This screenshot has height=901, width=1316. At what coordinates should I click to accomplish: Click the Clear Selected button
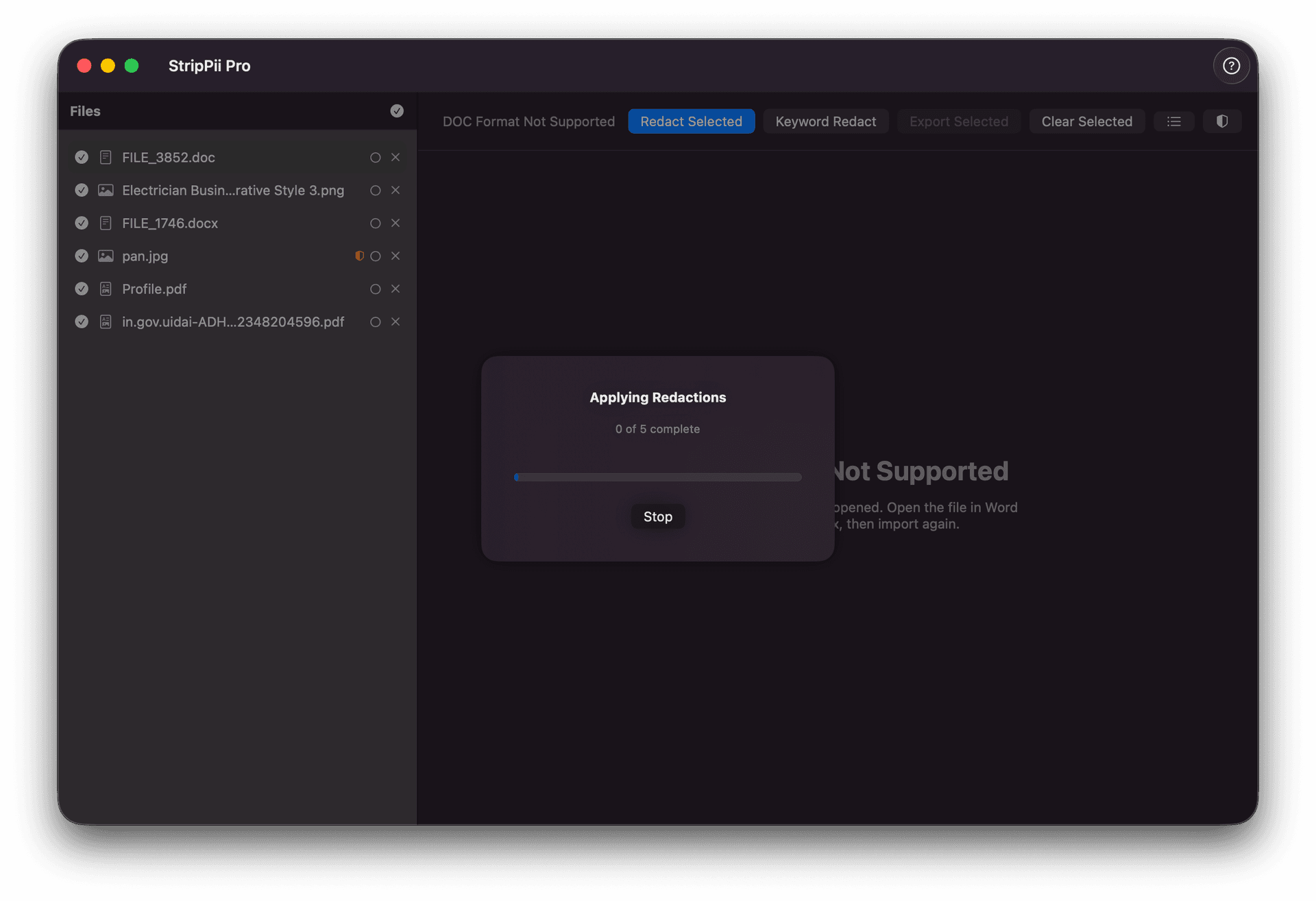click(1087, 121)
